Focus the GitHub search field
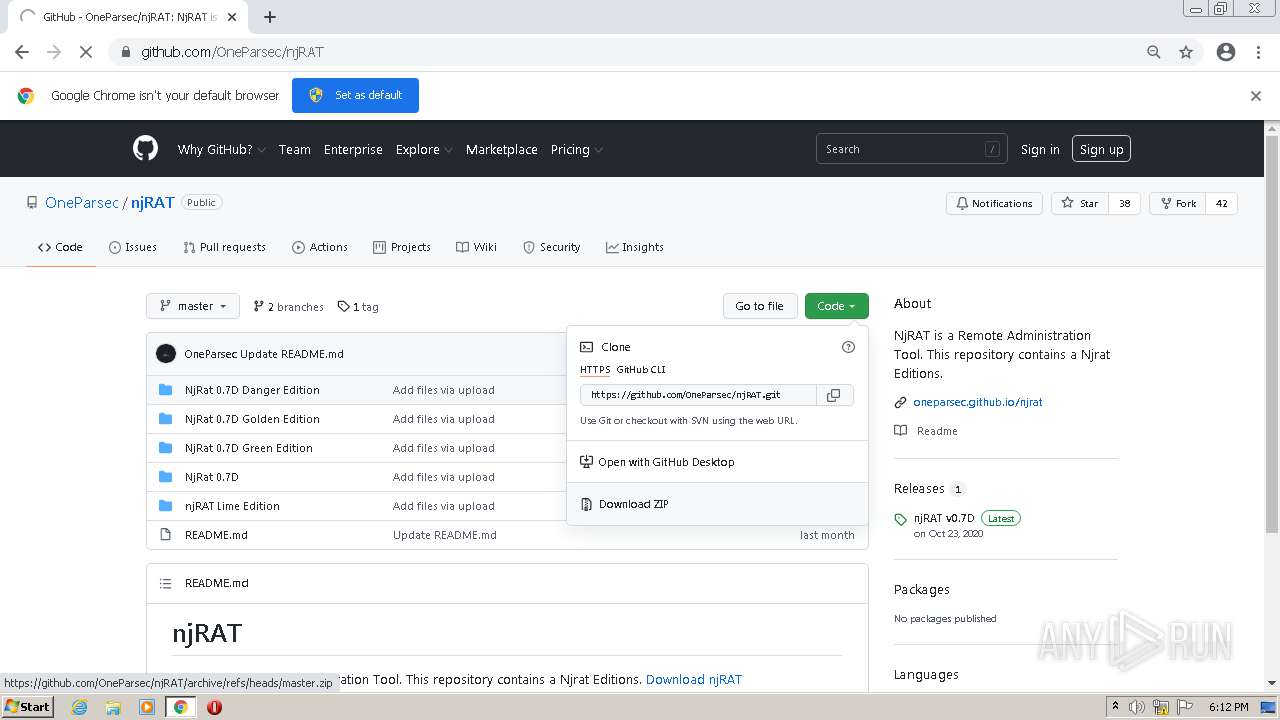This screenshot has height=720, width=1280. click(x=911, y=149)
